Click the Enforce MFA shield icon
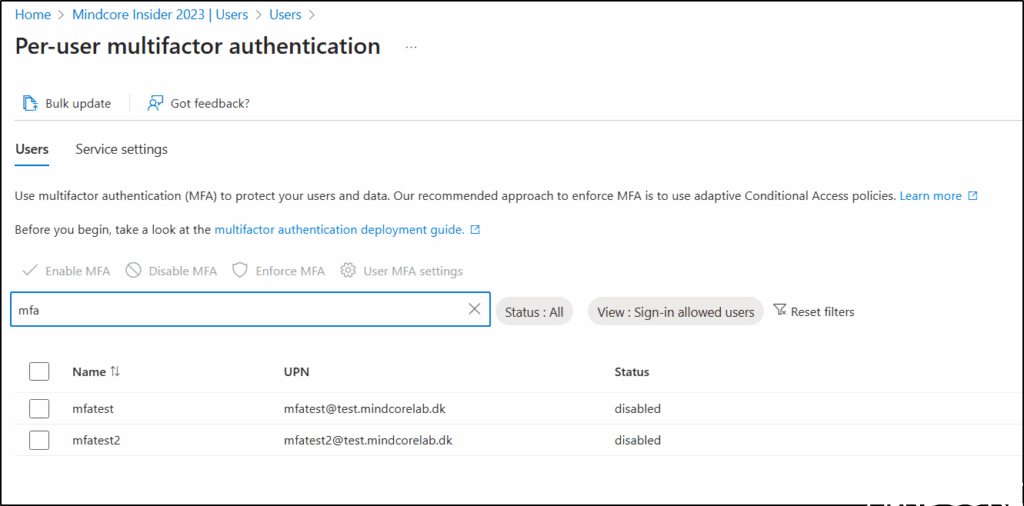This screenshot has height=506, width=1024. 240,271
